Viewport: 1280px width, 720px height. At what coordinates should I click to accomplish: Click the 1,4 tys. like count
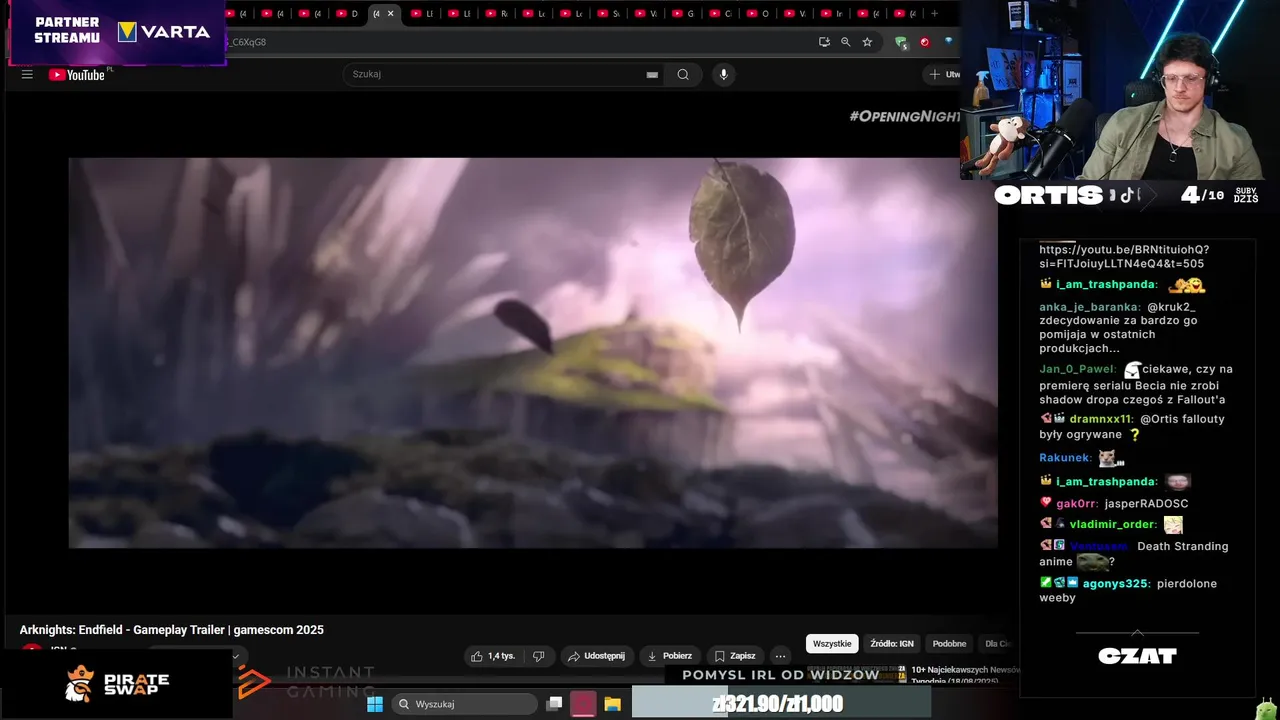(x=501, y=656)
